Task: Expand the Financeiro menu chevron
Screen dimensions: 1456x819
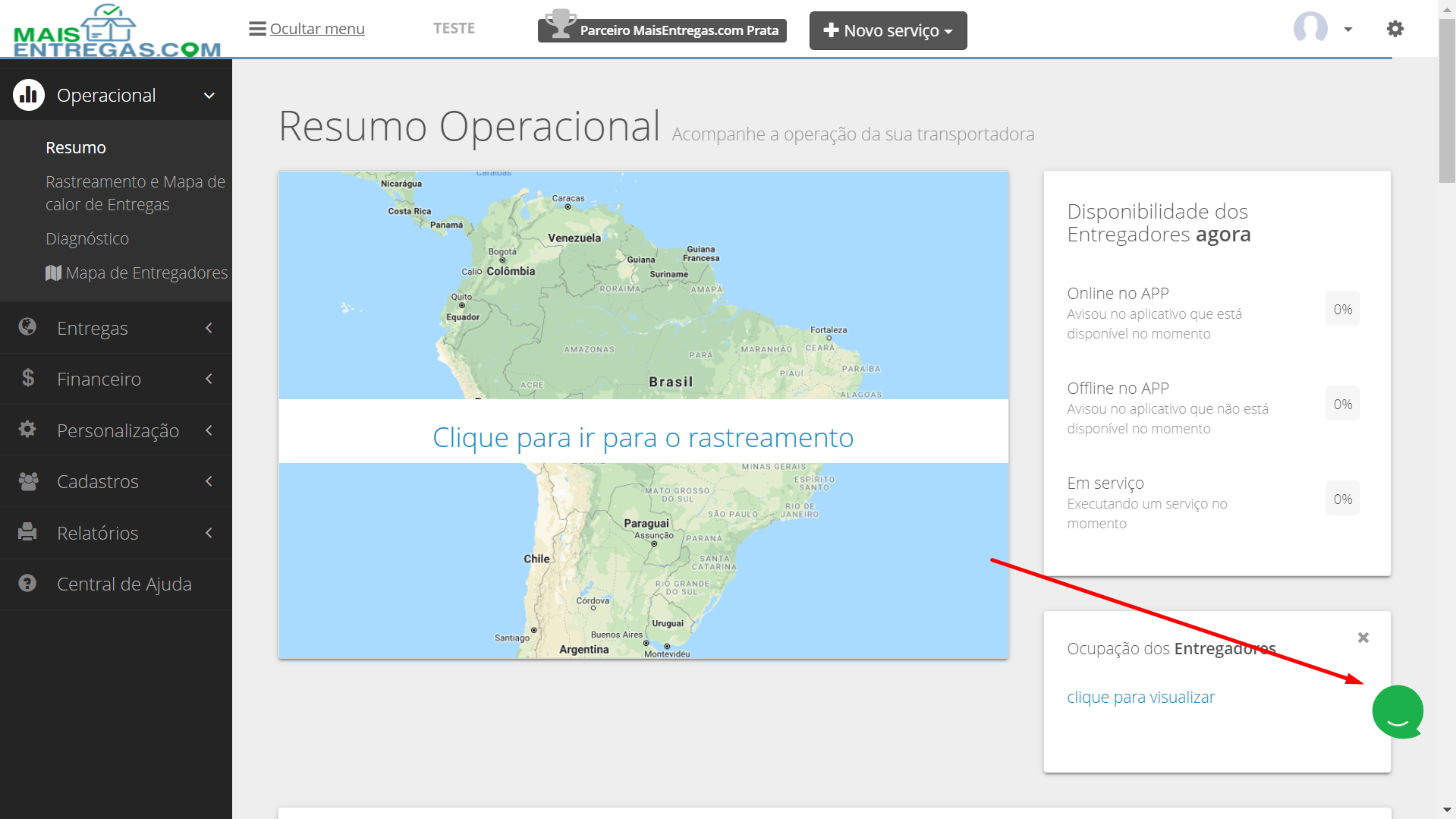Action: pos(209,379)
